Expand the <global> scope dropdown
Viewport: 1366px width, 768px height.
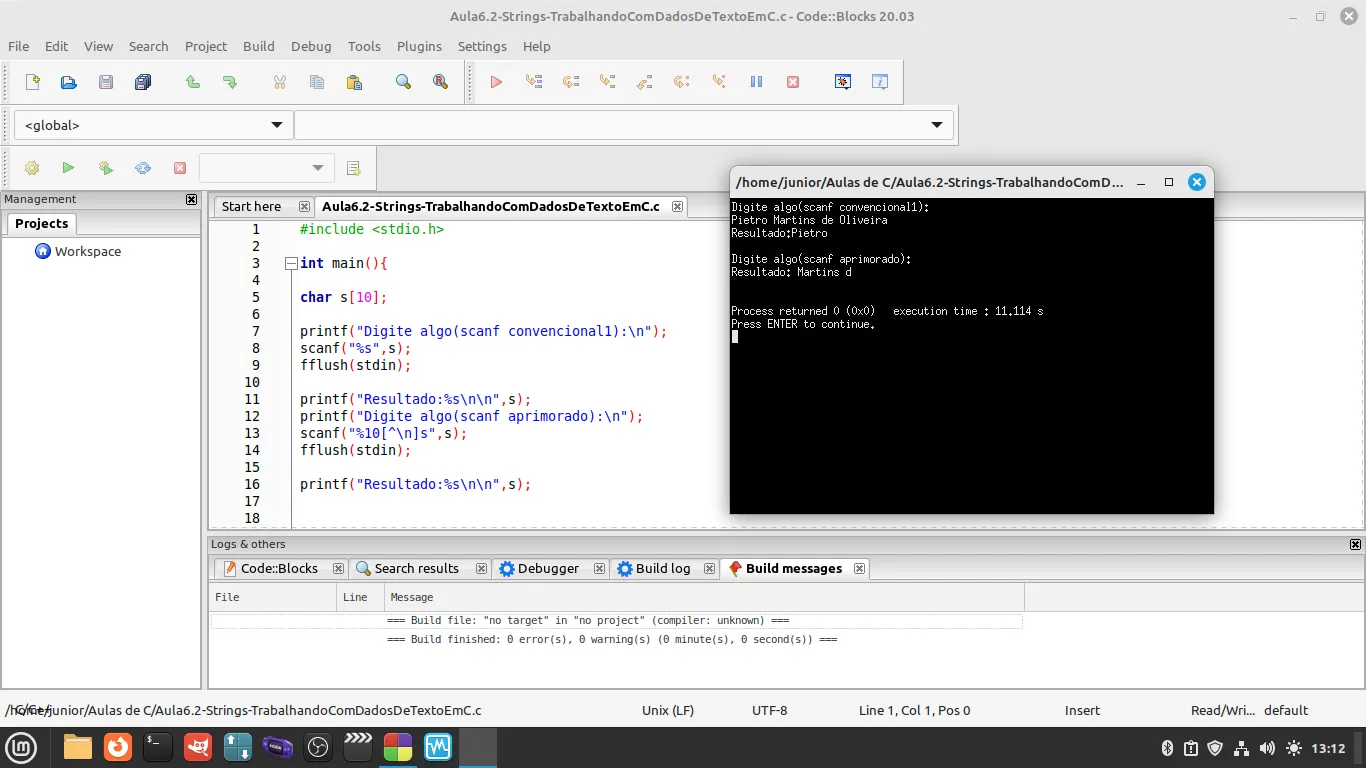coord(276,125)
